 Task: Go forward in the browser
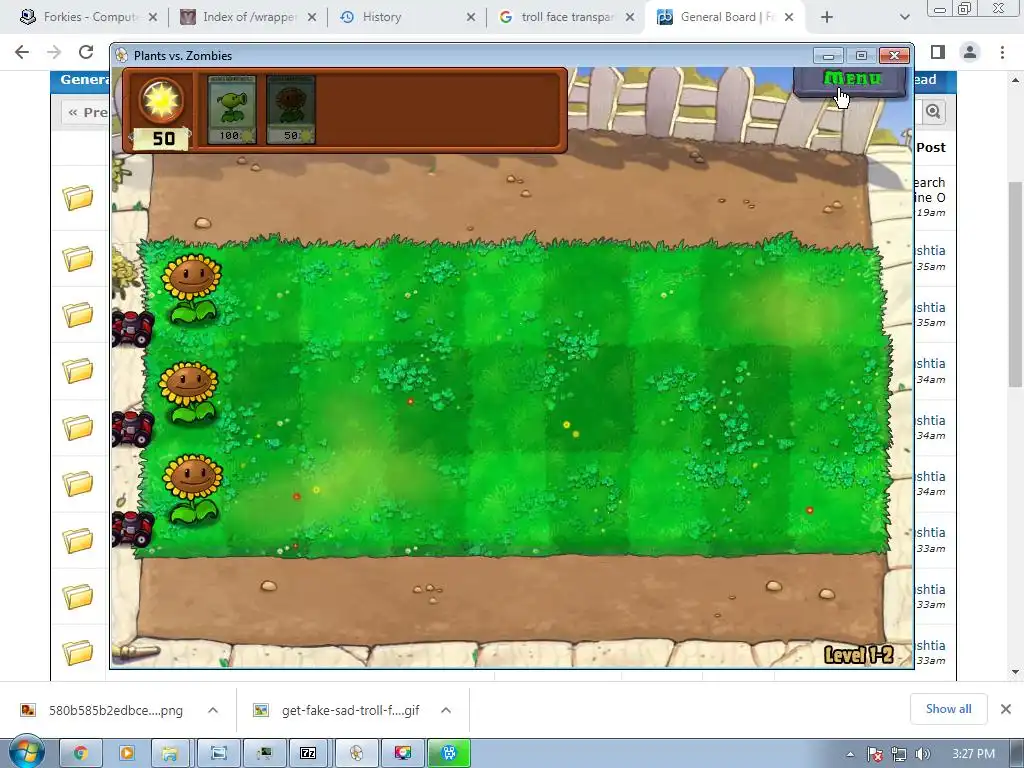point(54,52)
